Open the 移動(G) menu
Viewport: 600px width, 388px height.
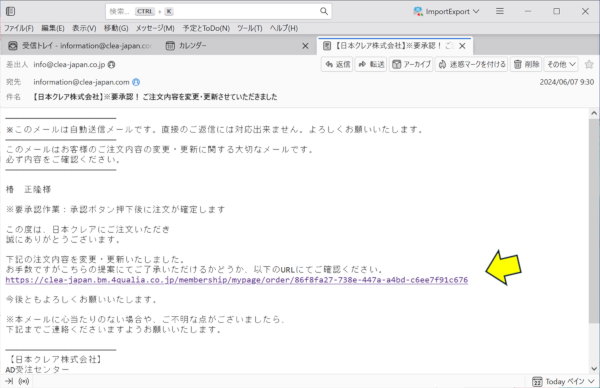click(x=116, y=28)
